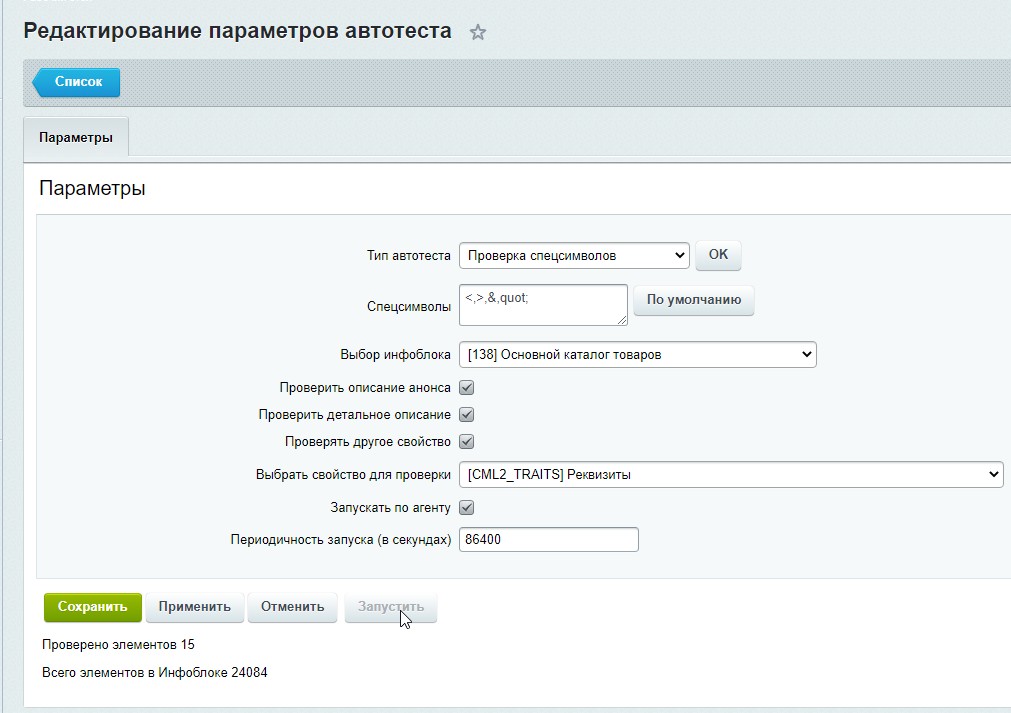Click the Редактирование параметров автотеста heading

tap(237, 31)
